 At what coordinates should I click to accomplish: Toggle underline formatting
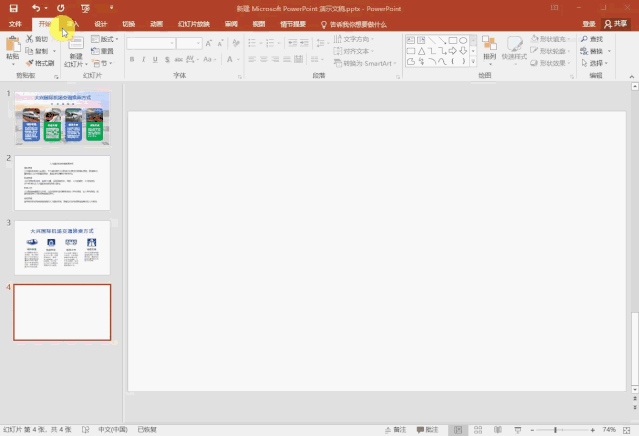pyautogui.click(x=155, y=59)
